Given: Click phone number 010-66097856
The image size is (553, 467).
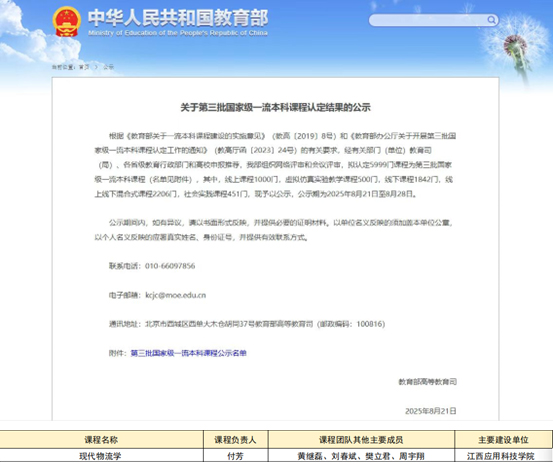Looking at the screenshot, I should point(170,266).
